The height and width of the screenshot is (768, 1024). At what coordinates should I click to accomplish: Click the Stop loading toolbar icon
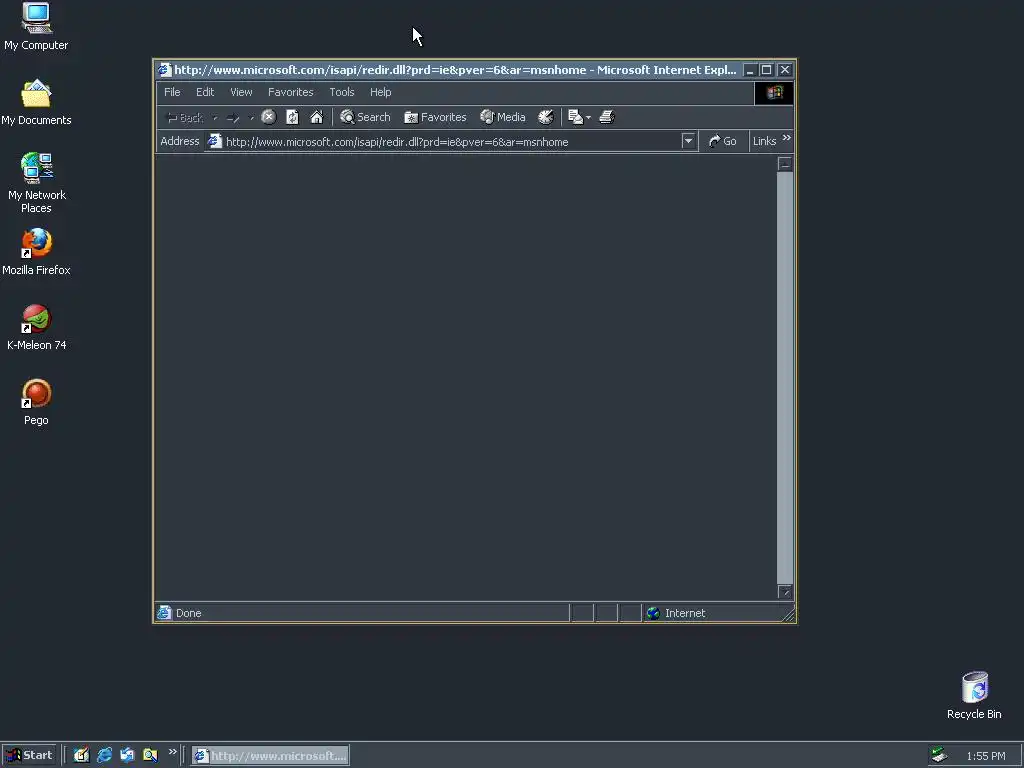(268, 117)
